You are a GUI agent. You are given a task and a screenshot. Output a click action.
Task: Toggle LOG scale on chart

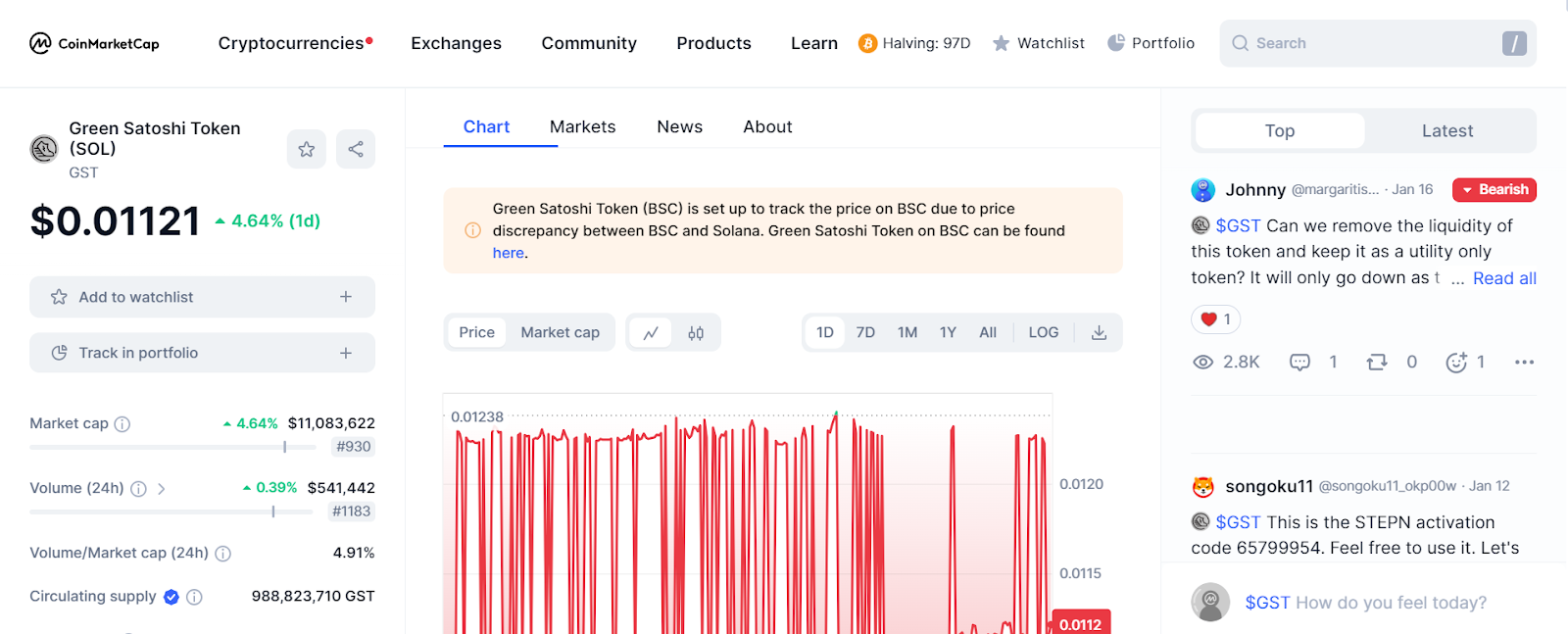click(x=1044, y=333)
